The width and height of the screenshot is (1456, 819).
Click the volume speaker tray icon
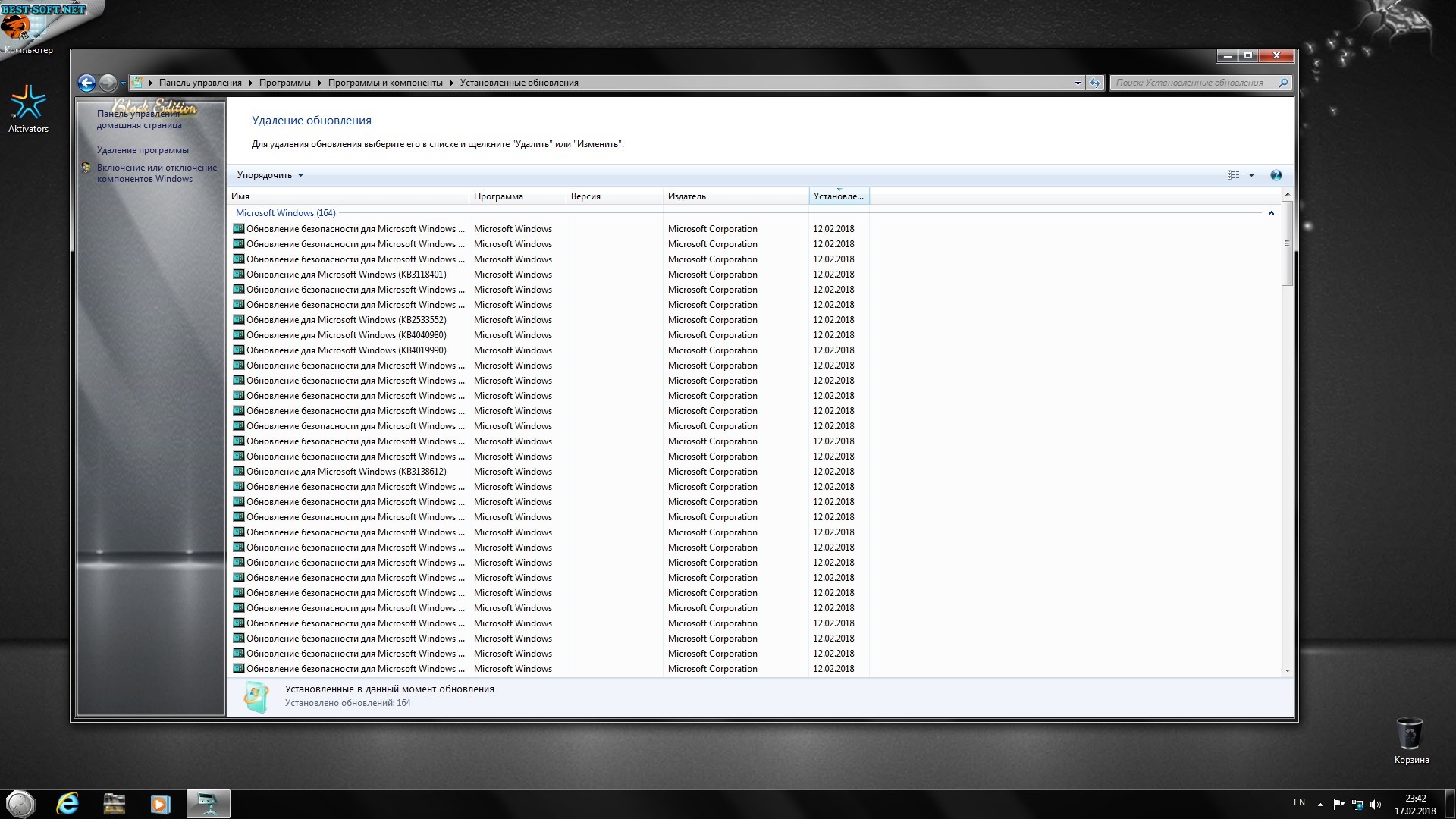click(x=1376, y=805)
